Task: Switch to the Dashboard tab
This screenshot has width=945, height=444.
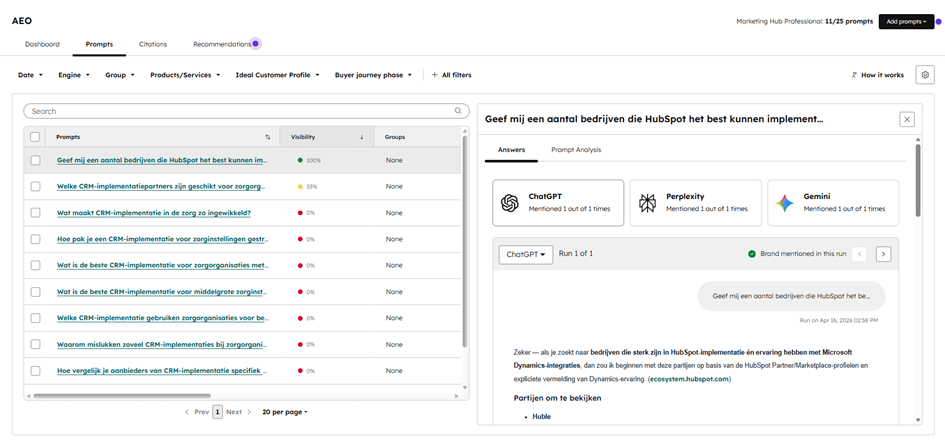Action: pyautogui.click(x=42, y=44)
